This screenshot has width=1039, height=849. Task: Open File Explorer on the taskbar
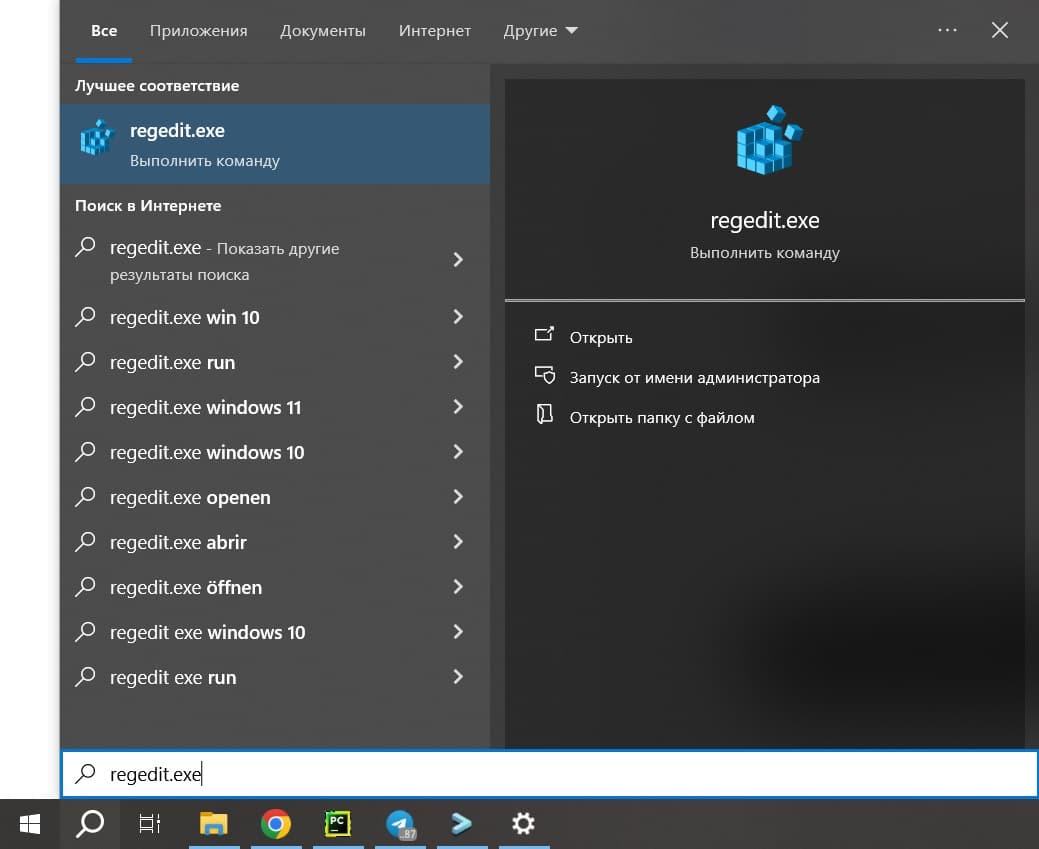point(214,823)
